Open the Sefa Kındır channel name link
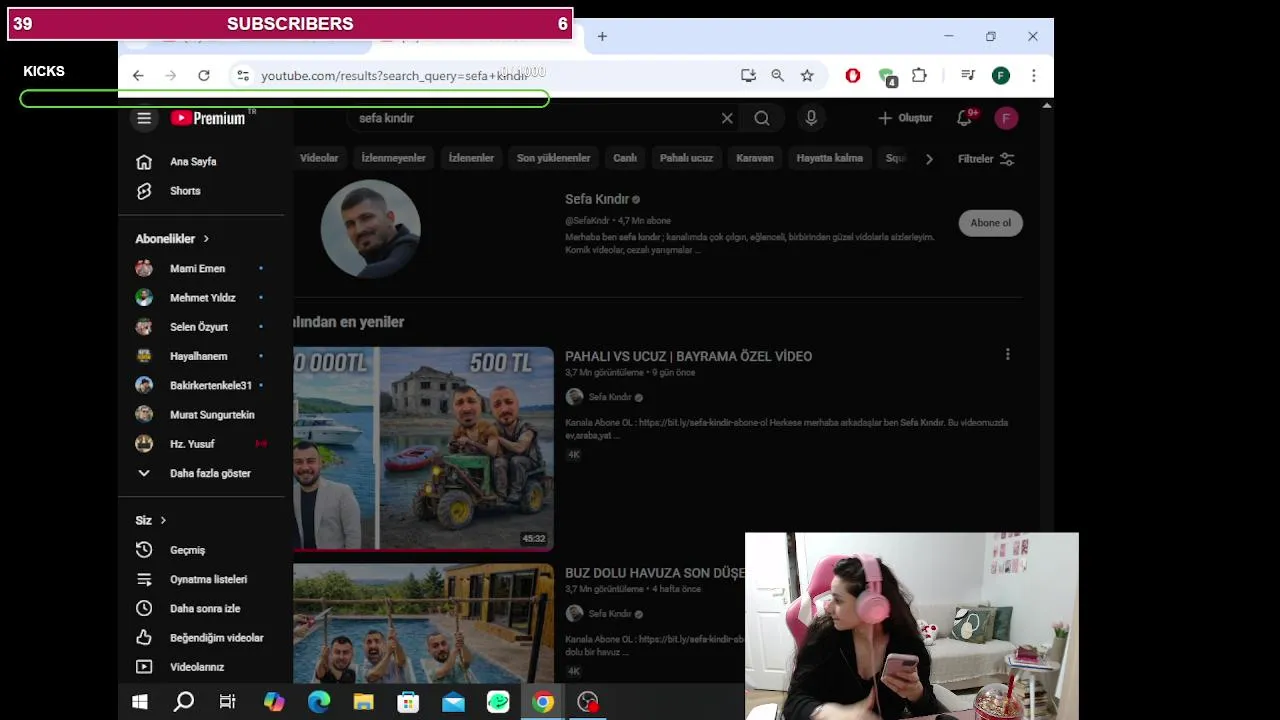1280x720 pixels. (x=597, y=199)
